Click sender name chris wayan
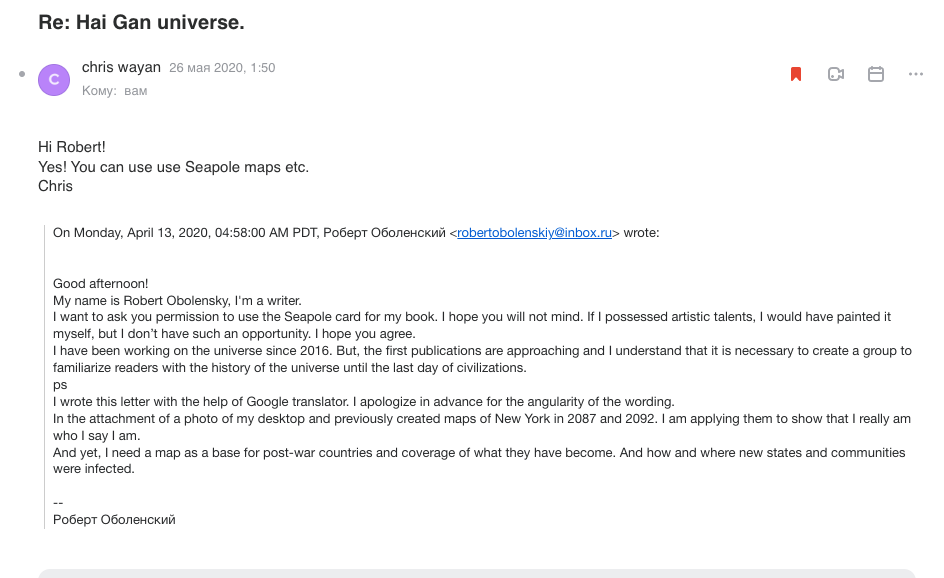 [121, 67]
